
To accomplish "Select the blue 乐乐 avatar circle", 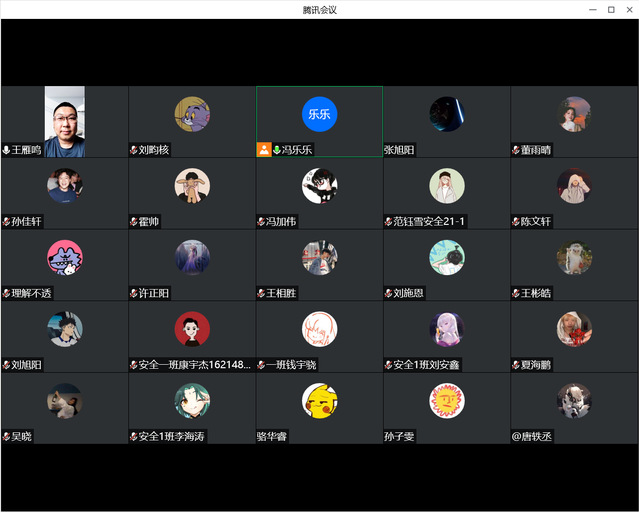I will point(319,114).
